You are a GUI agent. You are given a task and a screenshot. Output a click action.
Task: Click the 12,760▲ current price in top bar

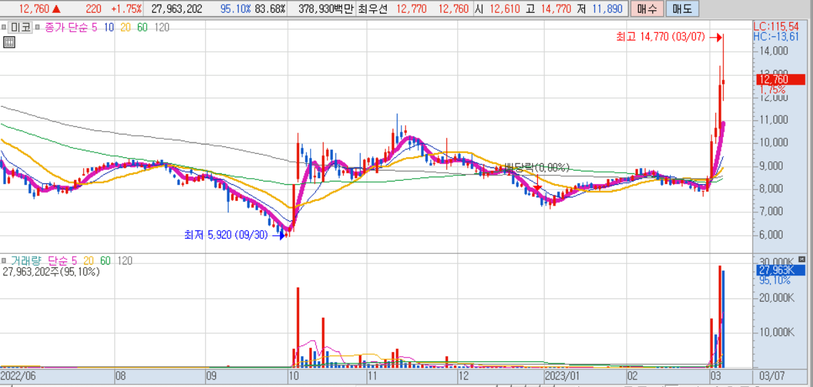(40, 9)
